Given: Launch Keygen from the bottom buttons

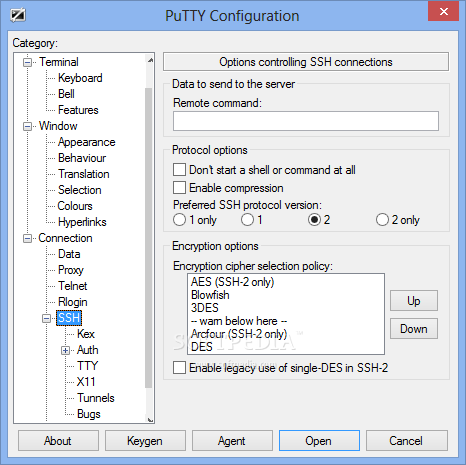Looking at the screenshot, I should point(145,441).
